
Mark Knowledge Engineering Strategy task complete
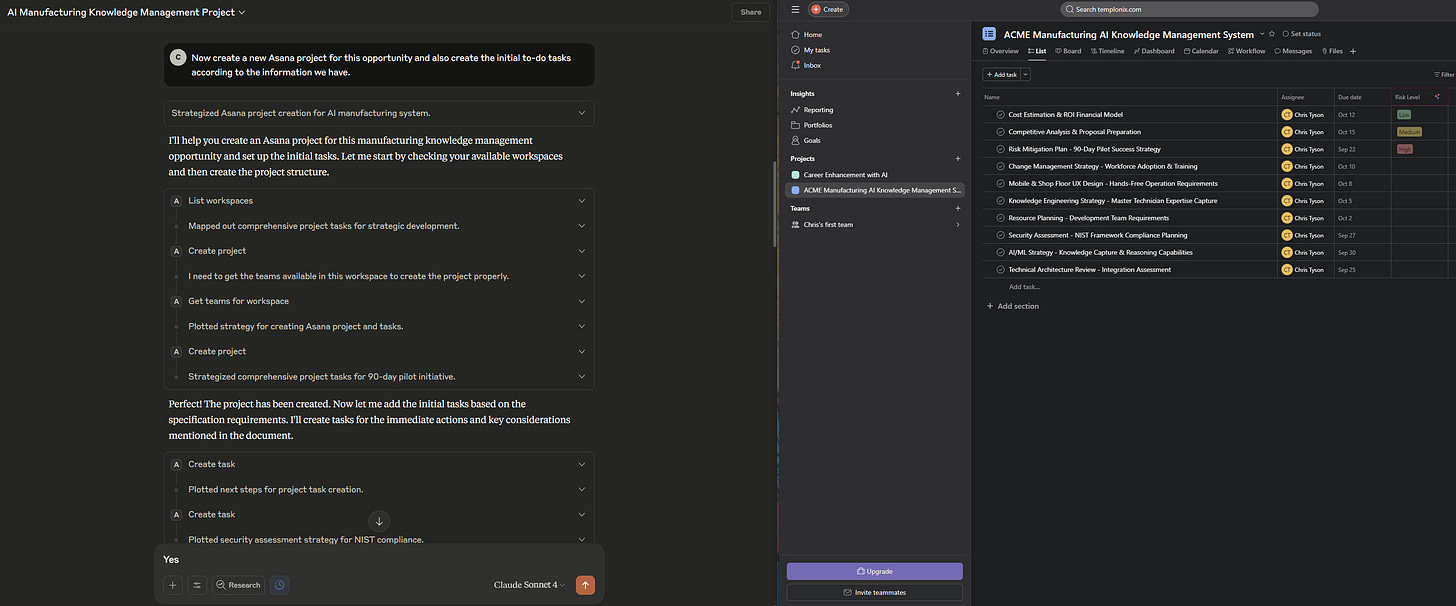[x=1000, y=201]
